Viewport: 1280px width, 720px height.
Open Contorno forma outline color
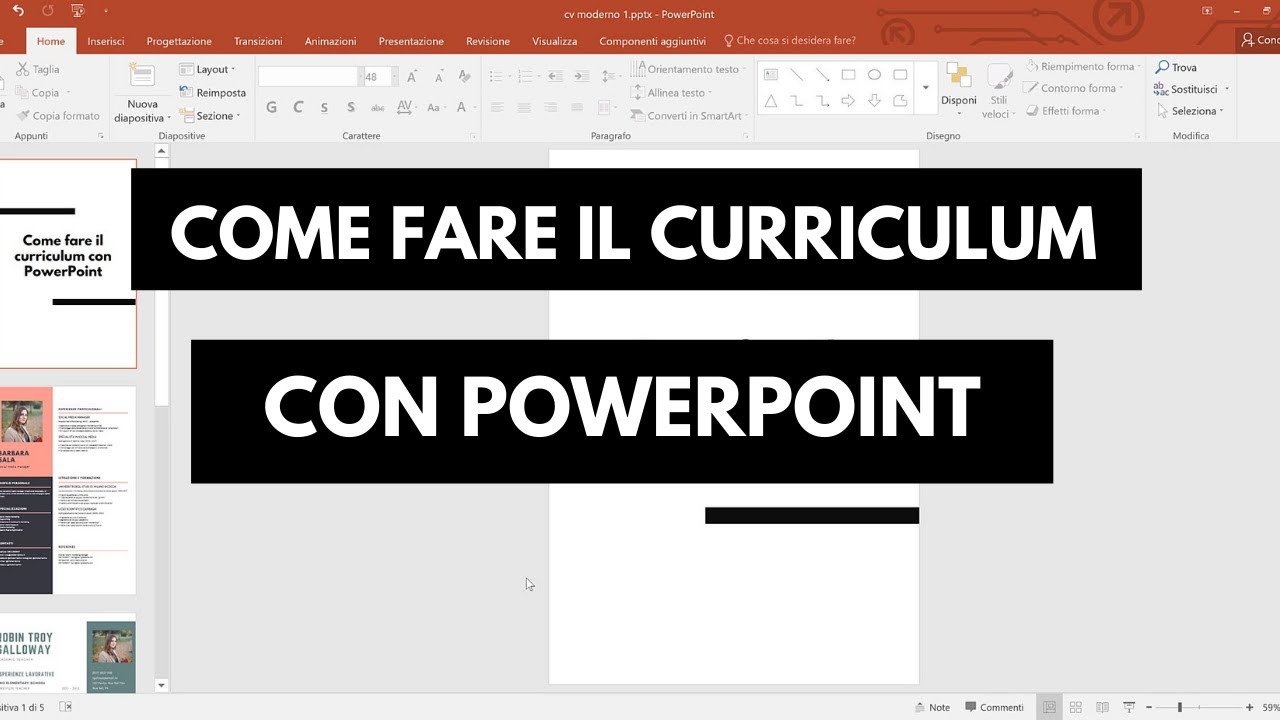click(x=1071, y=88)
